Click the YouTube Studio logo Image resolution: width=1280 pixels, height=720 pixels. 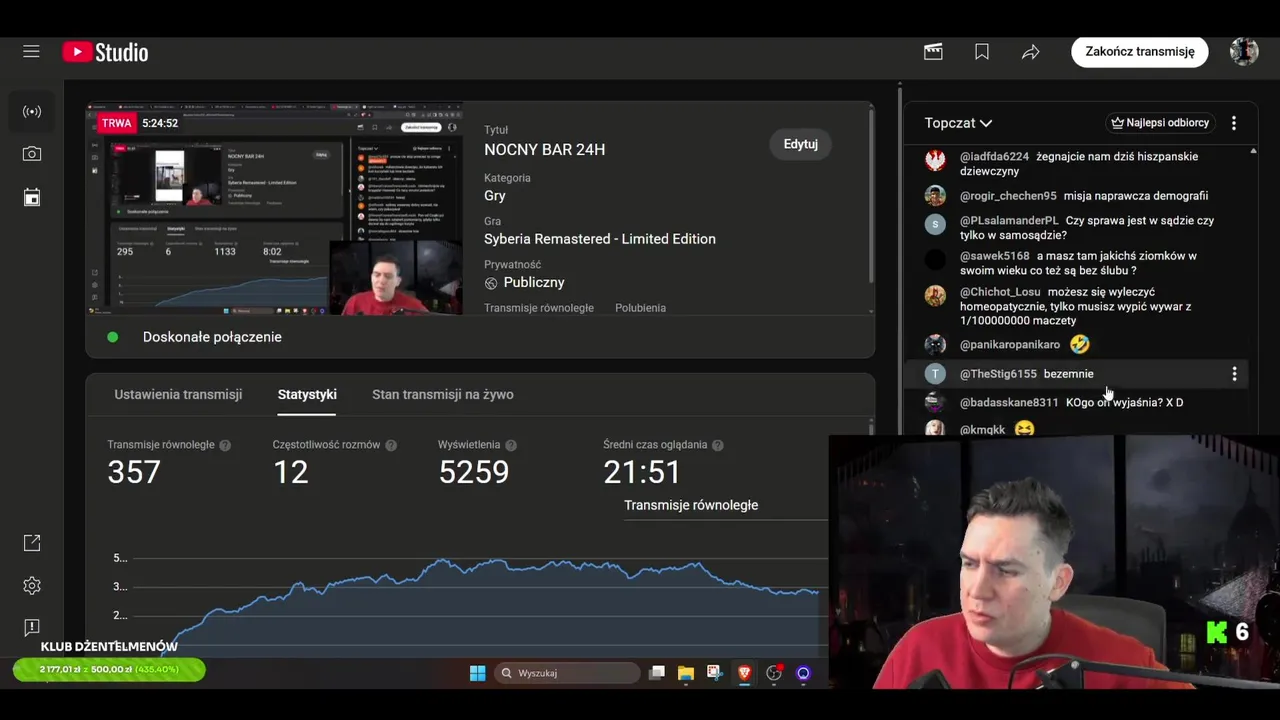tap(105, 52)
